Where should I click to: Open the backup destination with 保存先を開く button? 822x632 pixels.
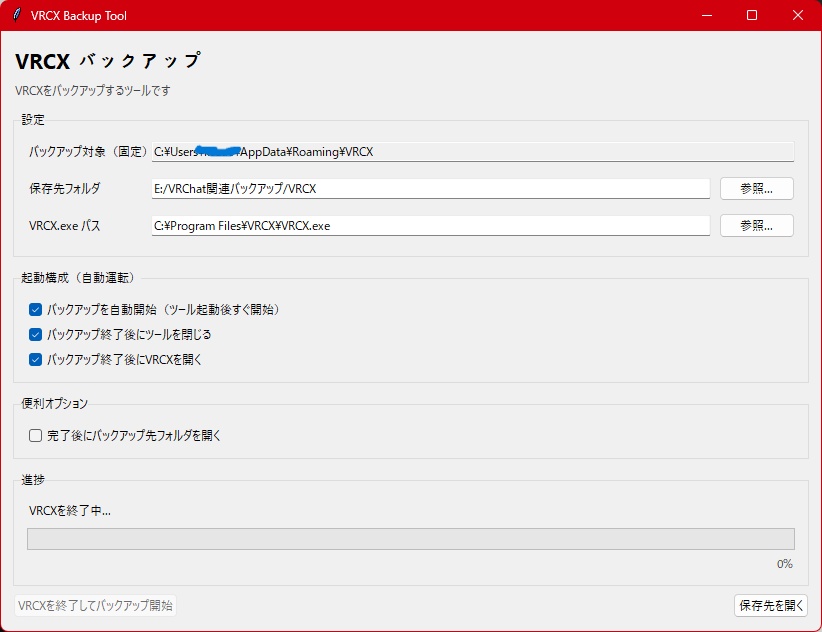(x=769, y=605)
